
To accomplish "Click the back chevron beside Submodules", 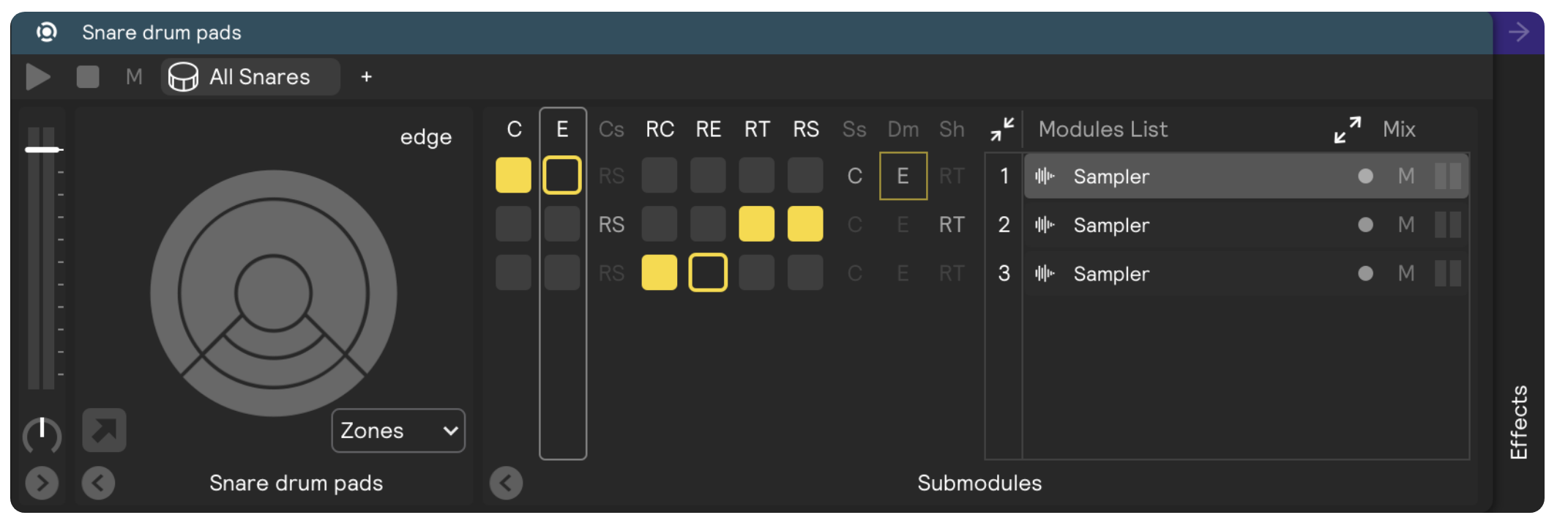I will 506,484.
